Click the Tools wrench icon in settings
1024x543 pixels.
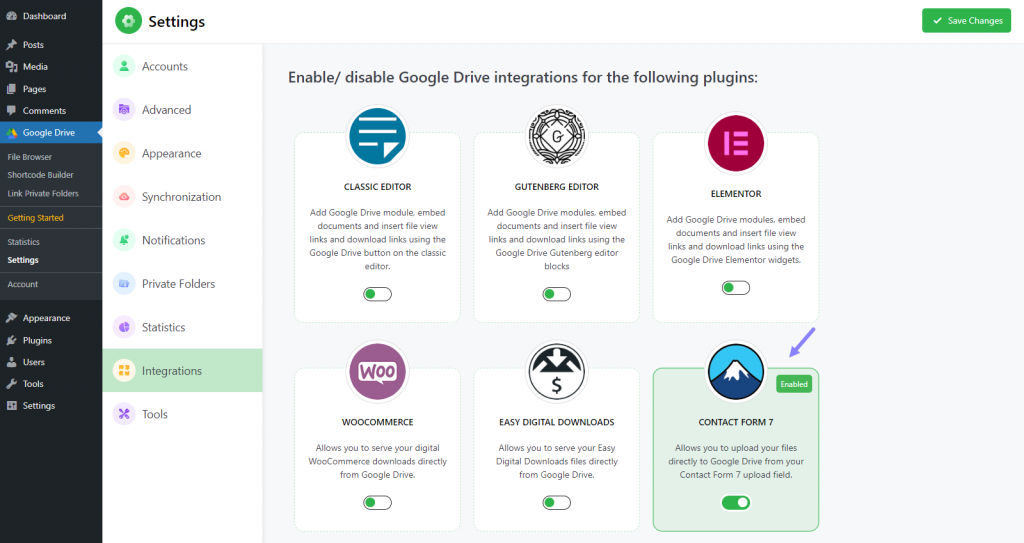[x=124, y=414]
